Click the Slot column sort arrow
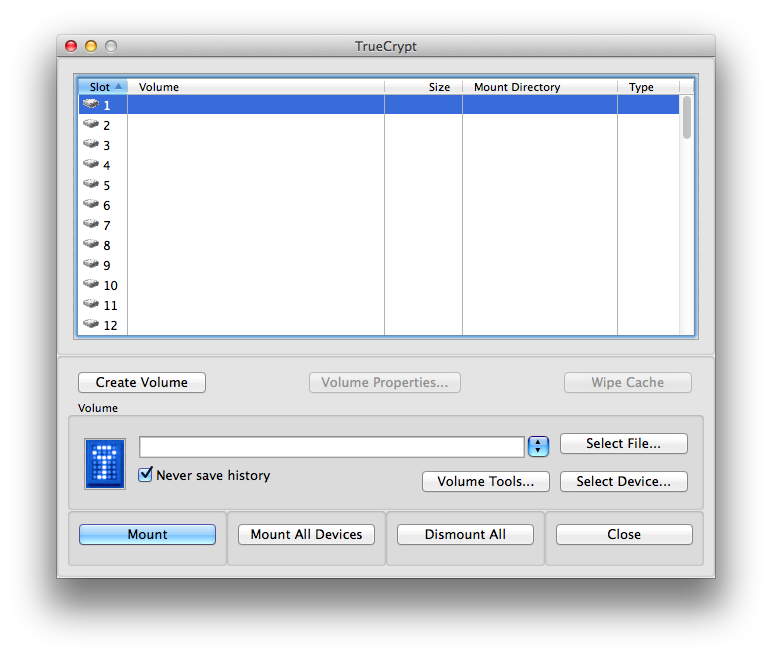This screenshot has height=657, width=772. [118, 86]
